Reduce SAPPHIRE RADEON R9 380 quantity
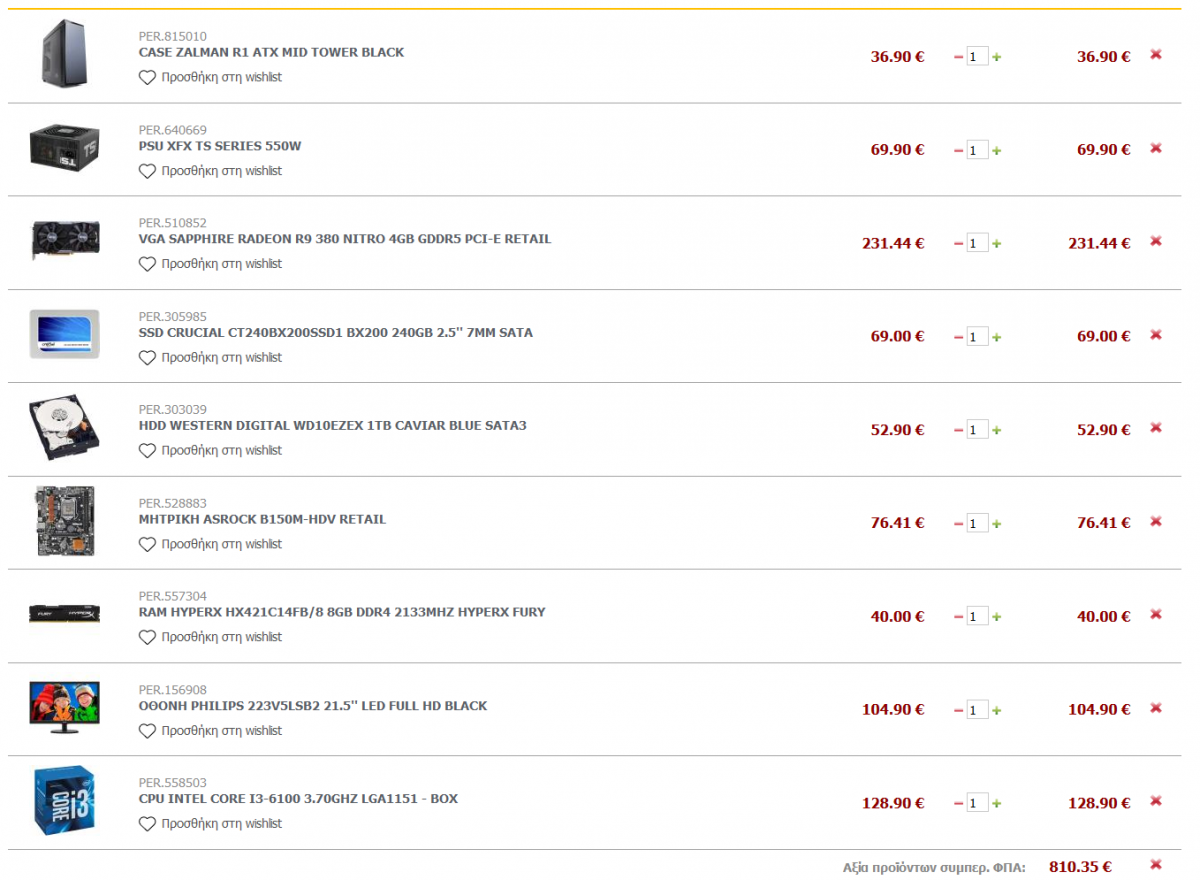Screen dimensions: 1200x880 coord(958,243)
